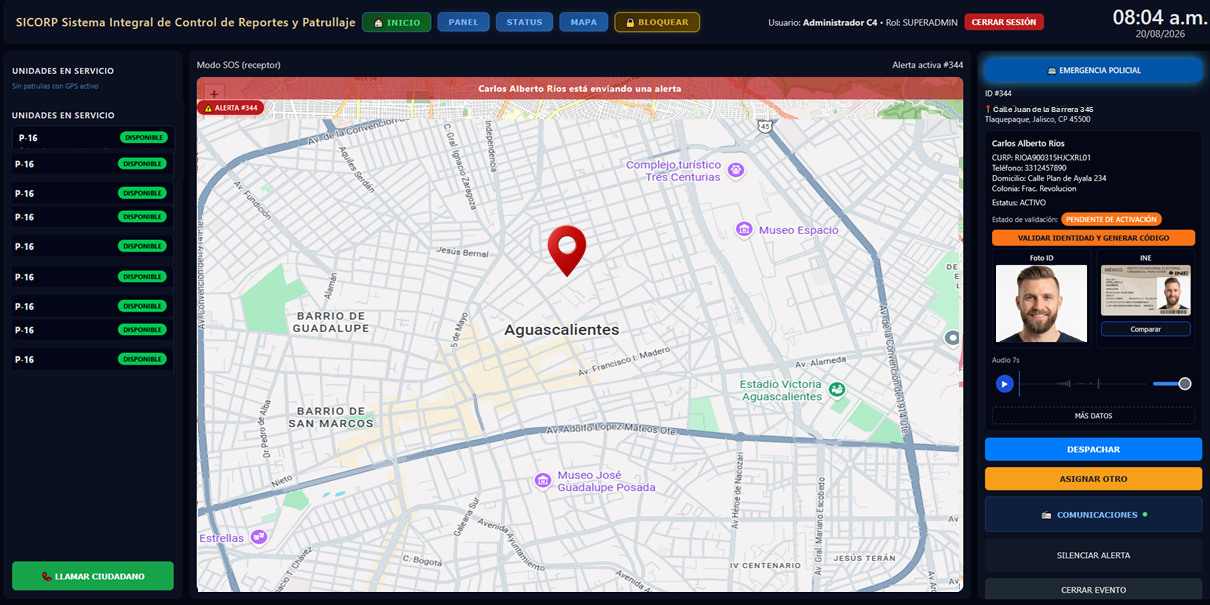1210x605 pixels.
Task: Click the PENDIENTE DE ACTIVACIÓN status badge
Action: (1111, 219)
